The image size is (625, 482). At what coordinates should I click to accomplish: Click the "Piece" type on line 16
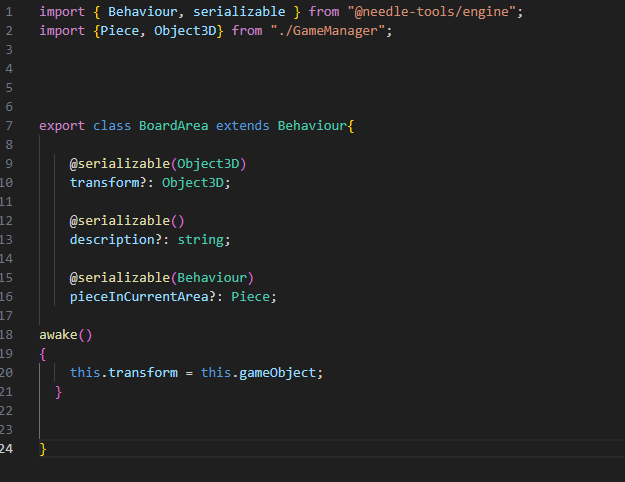(251, 297)
